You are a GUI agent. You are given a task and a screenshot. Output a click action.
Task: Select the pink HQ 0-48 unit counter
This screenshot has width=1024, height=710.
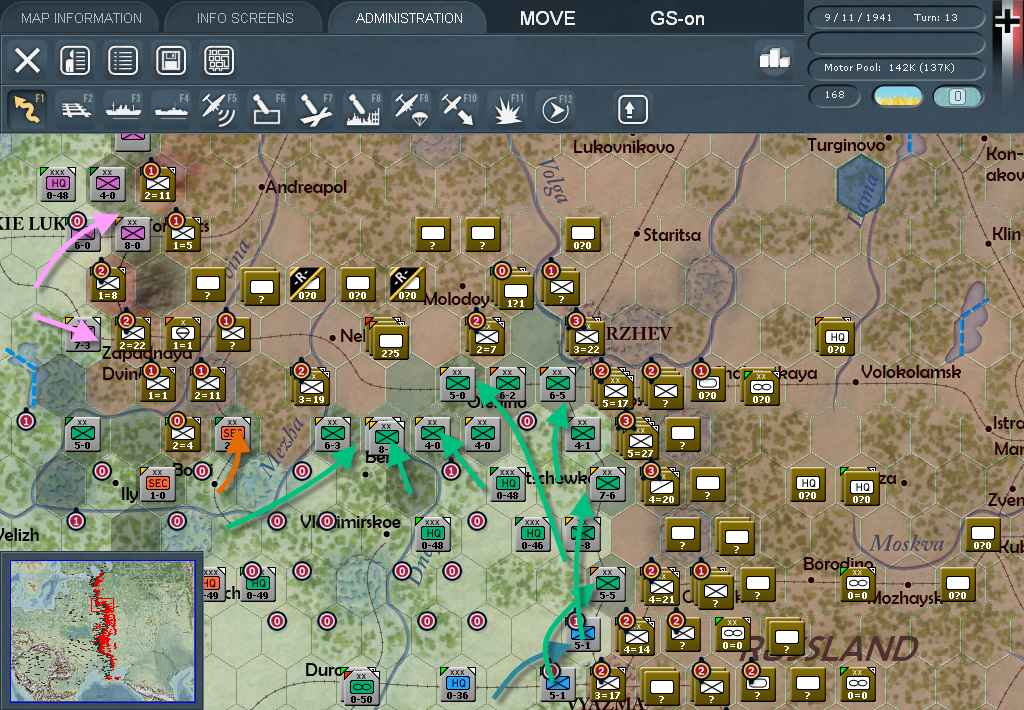pyautogui.click(x=57, y=184)
